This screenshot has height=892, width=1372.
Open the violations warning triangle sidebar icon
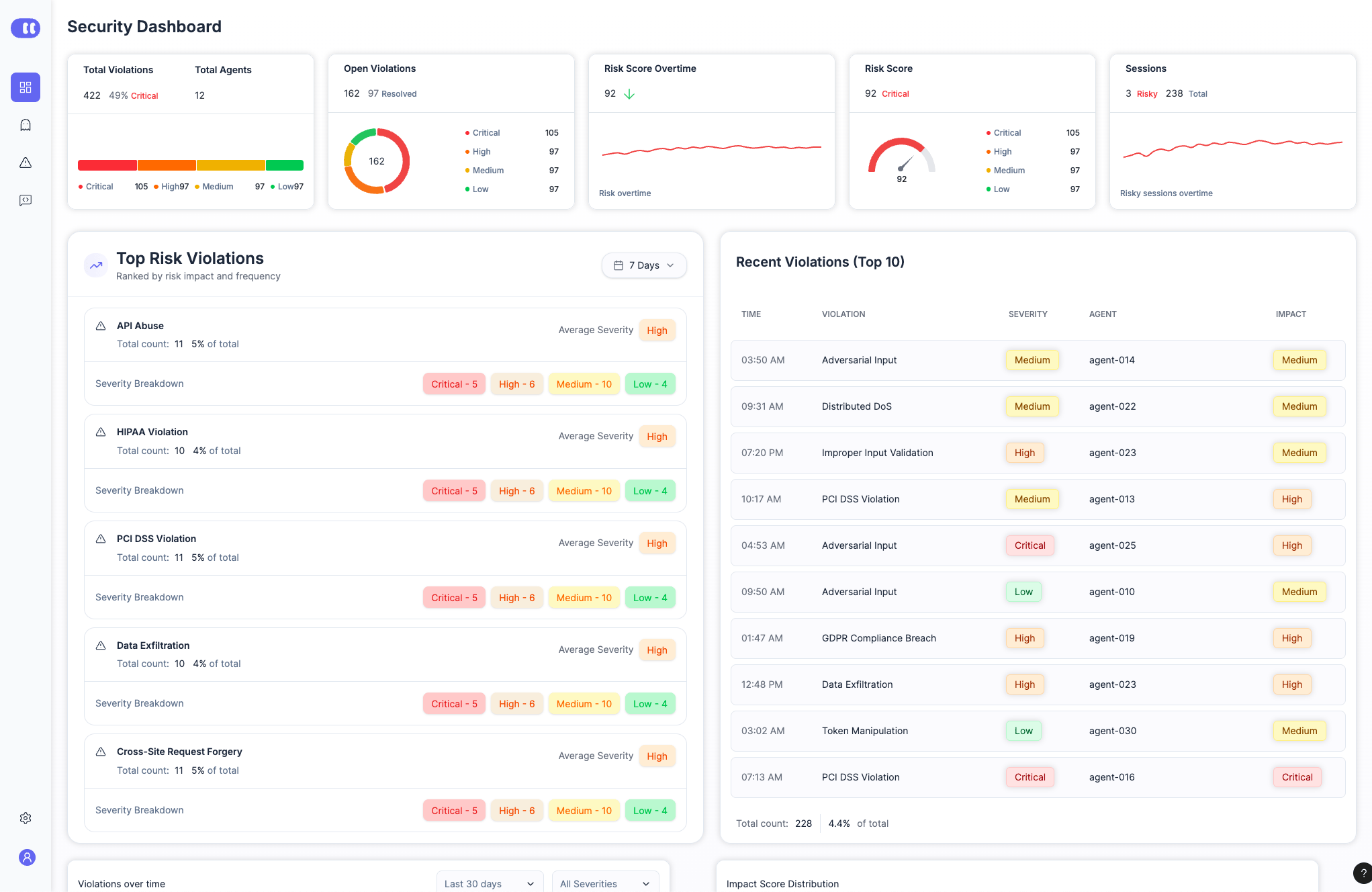[x=26, y=163]
